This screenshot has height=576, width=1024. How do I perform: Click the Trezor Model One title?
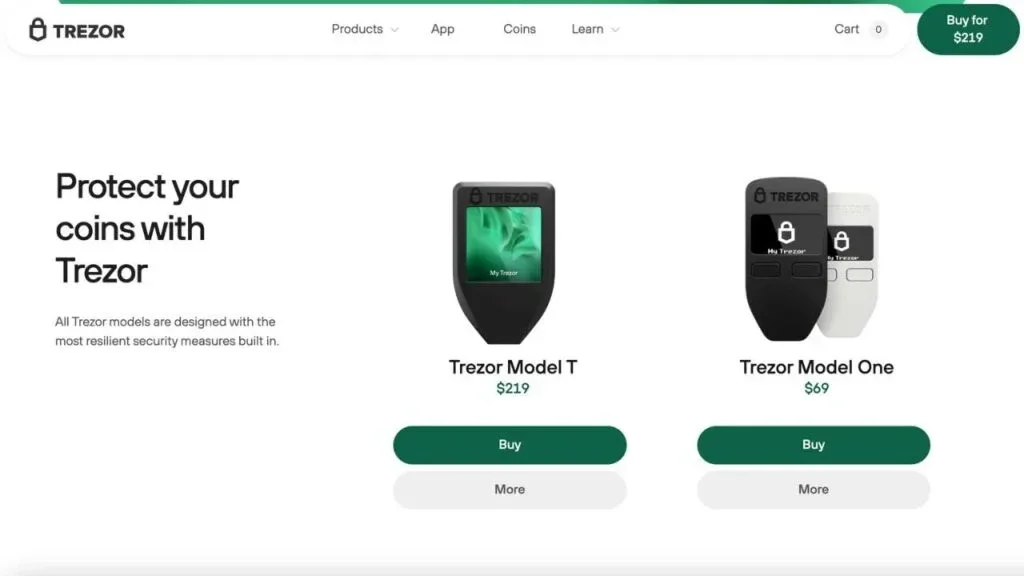coord(816,367)
